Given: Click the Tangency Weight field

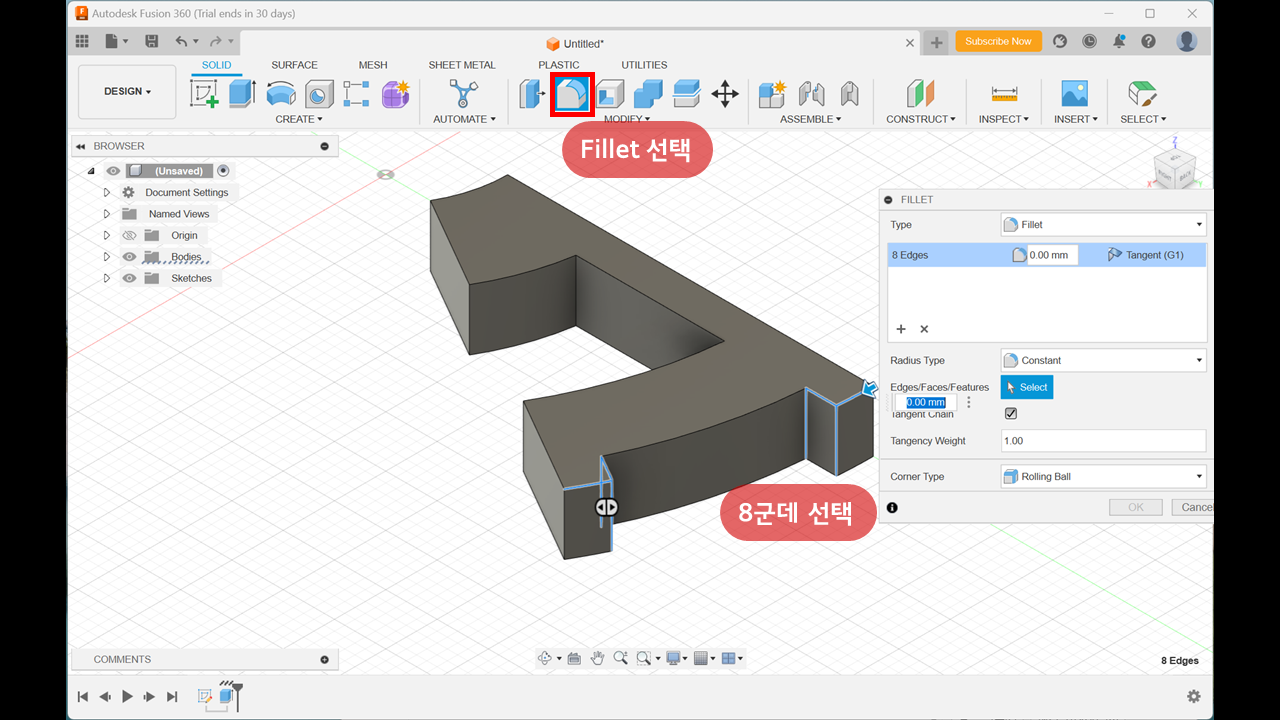Looking at the screenshot, I should tap(1103, 441).
